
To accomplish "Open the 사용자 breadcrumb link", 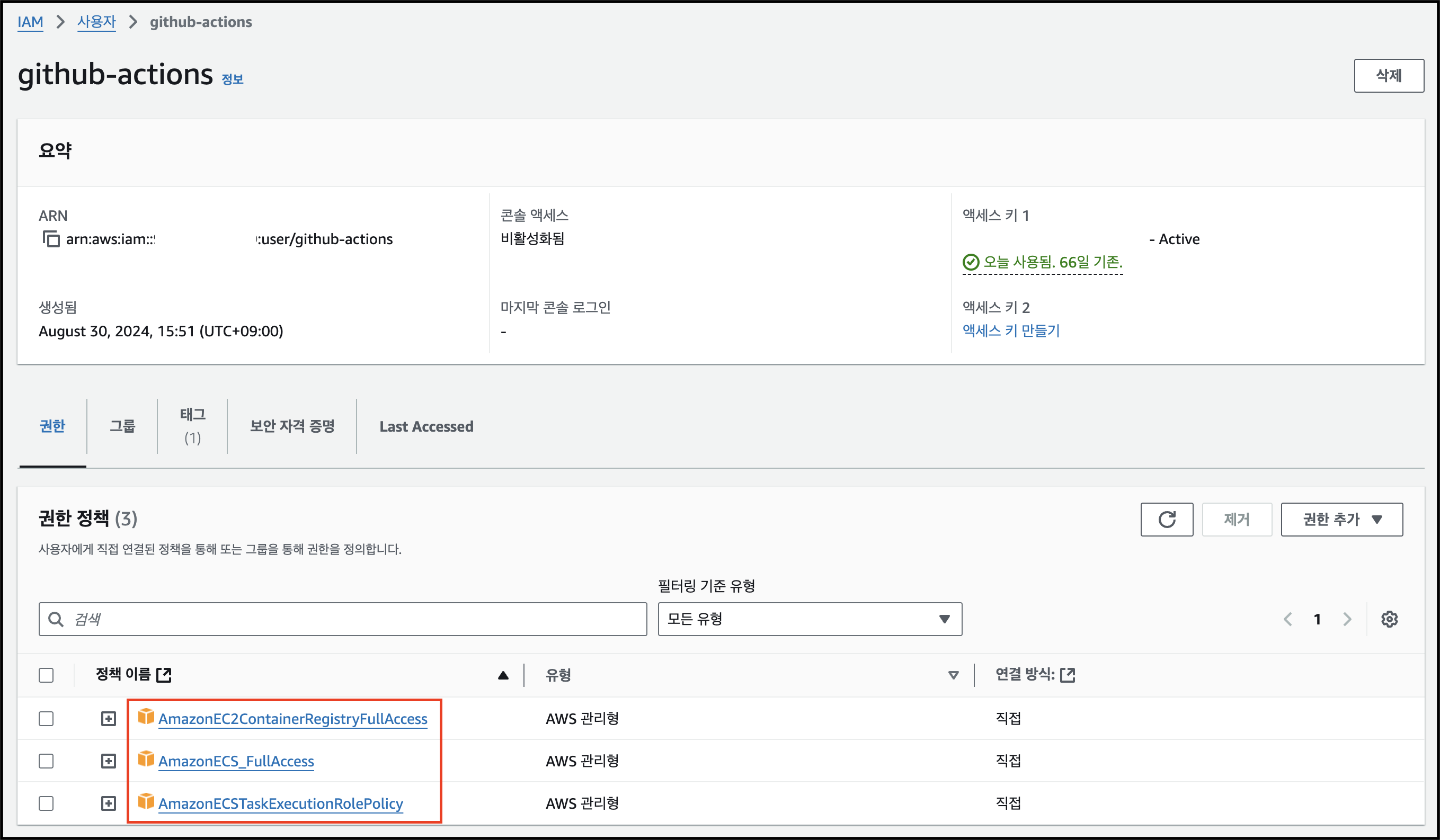I will (96, 22).
